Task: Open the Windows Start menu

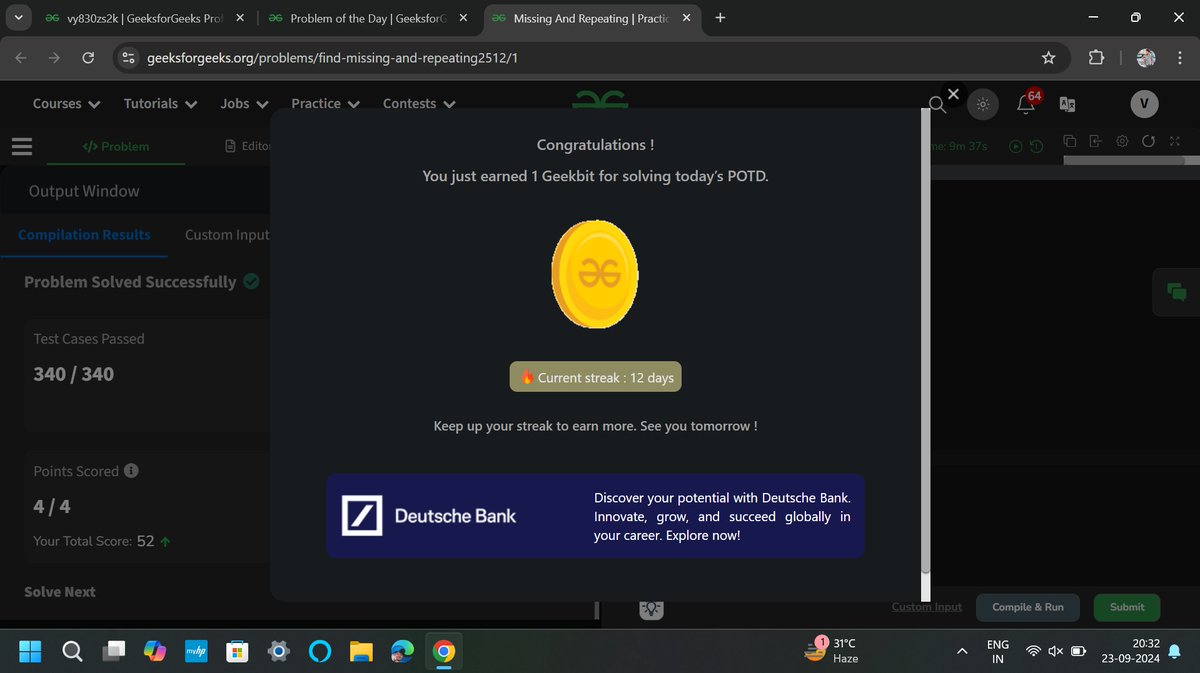Action: pos(30,652)
